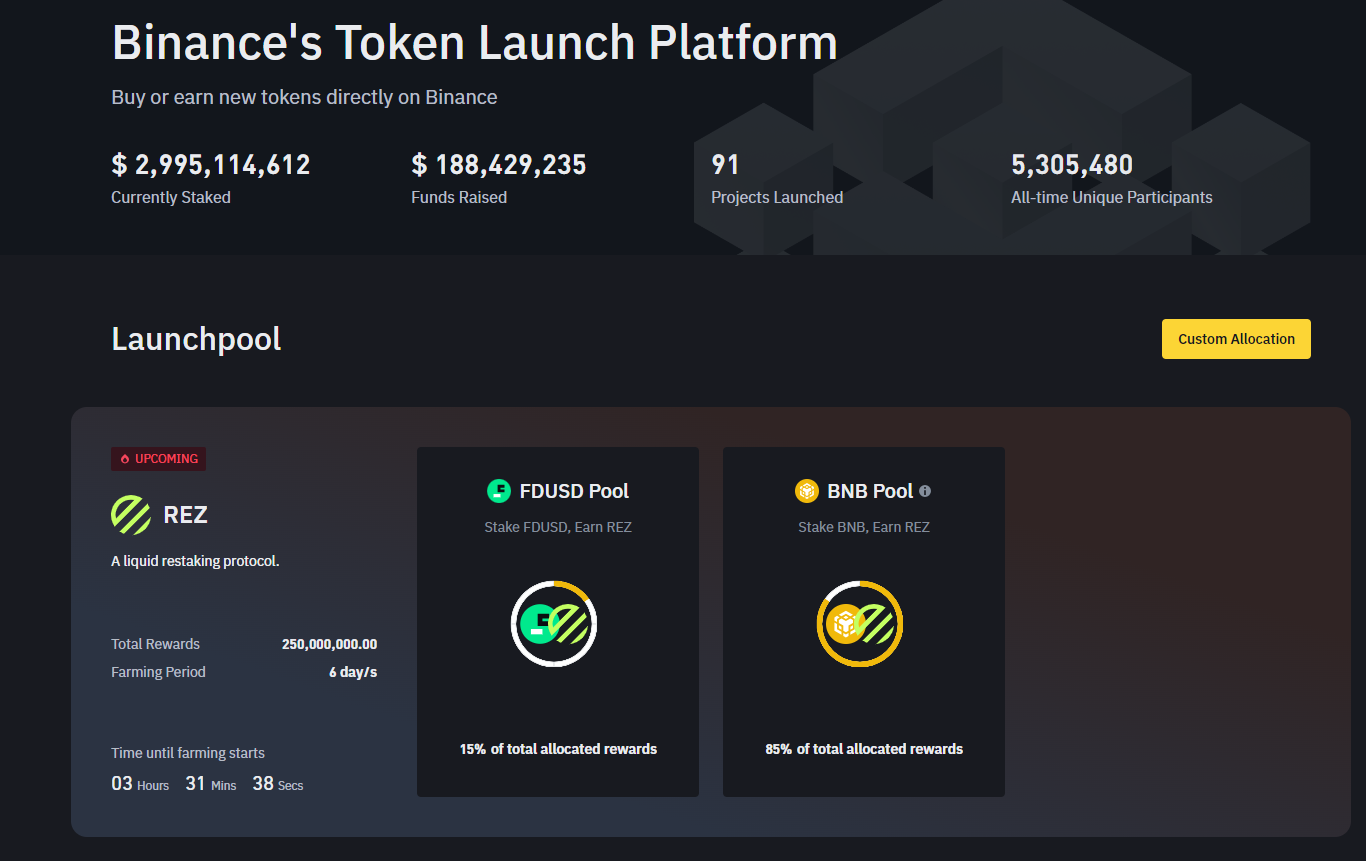
Task: Click the green FDUSD coin icon in the pool title
Action: [498, 491]
